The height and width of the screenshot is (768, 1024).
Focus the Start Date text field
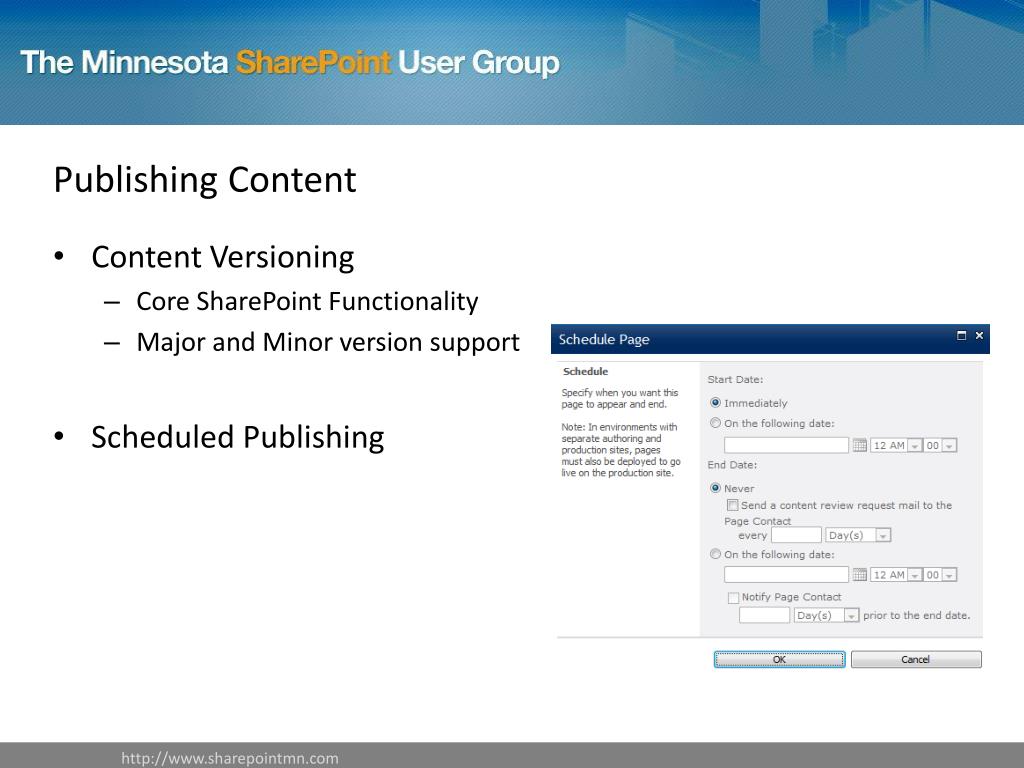(786, 445)
